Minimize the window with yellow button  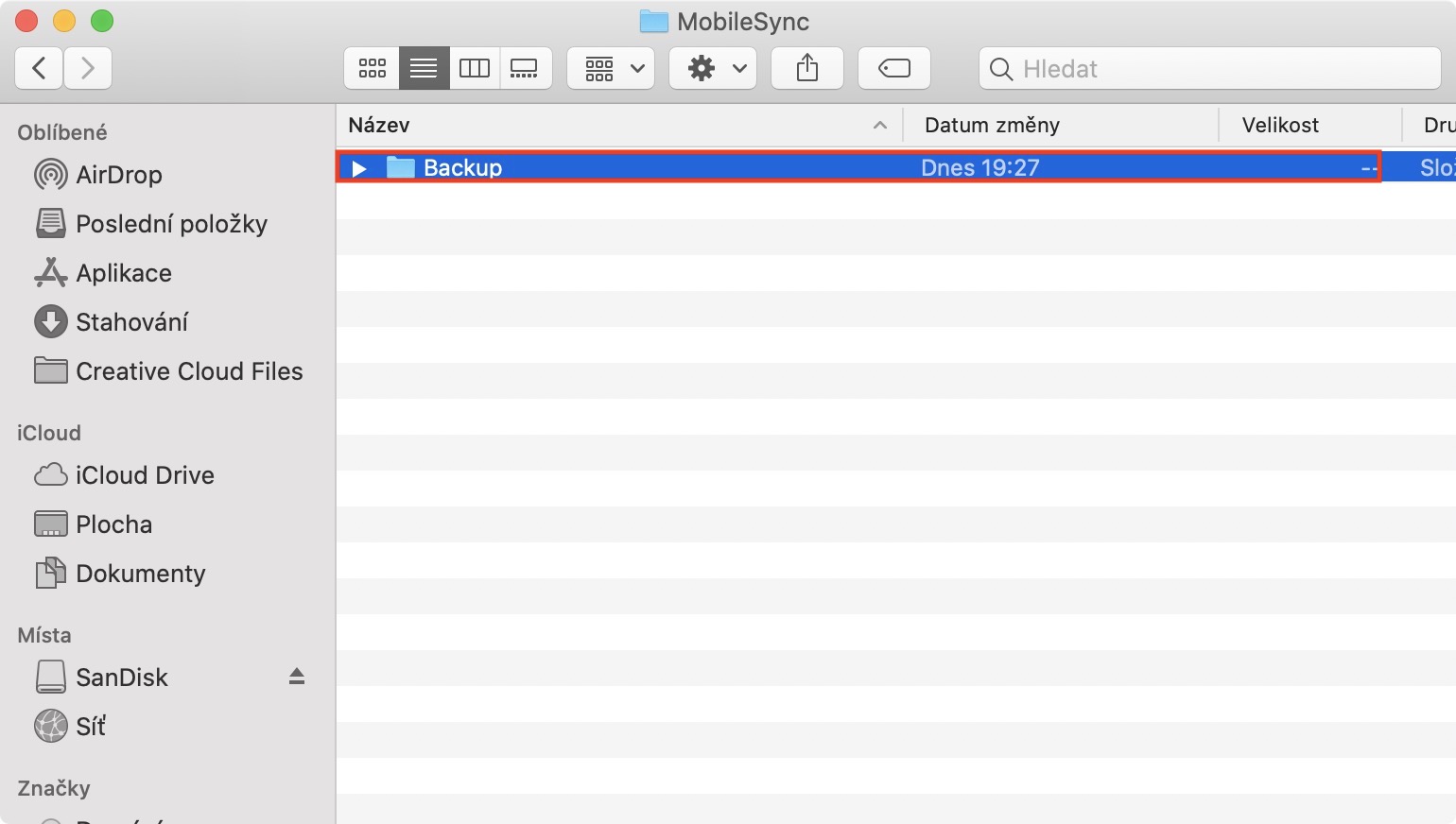coord(64,21)
